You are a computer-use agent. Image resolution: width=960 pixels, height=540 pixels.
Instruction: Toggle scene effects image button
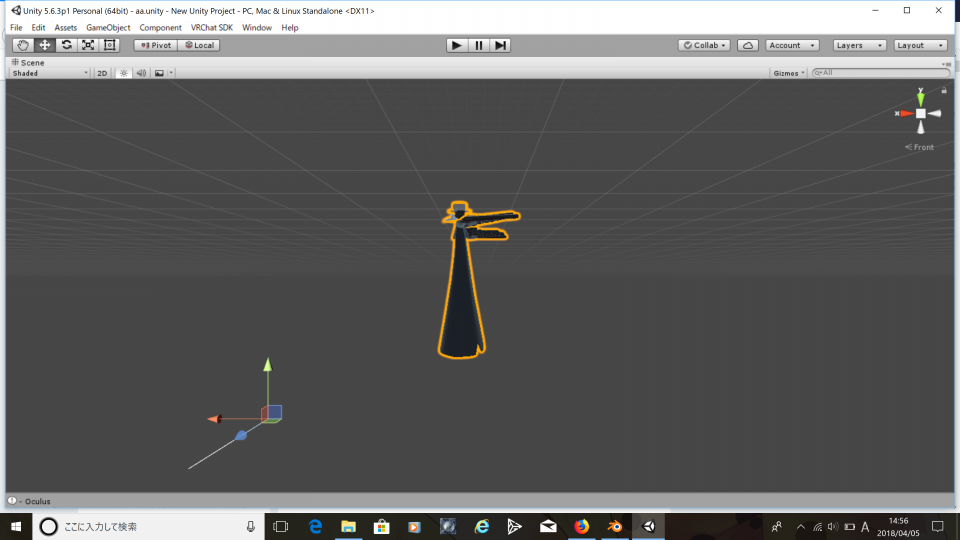pyautogui.click(x=159, y=73)
